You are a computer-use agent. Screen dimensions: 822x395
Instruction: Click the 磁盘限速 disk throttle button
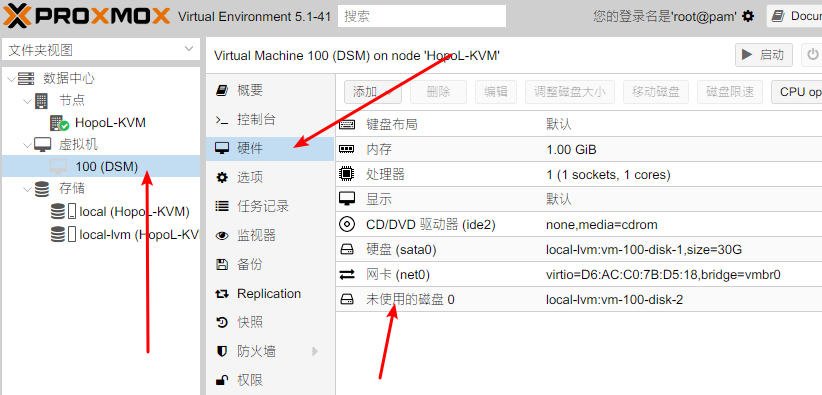pos(730,92)
